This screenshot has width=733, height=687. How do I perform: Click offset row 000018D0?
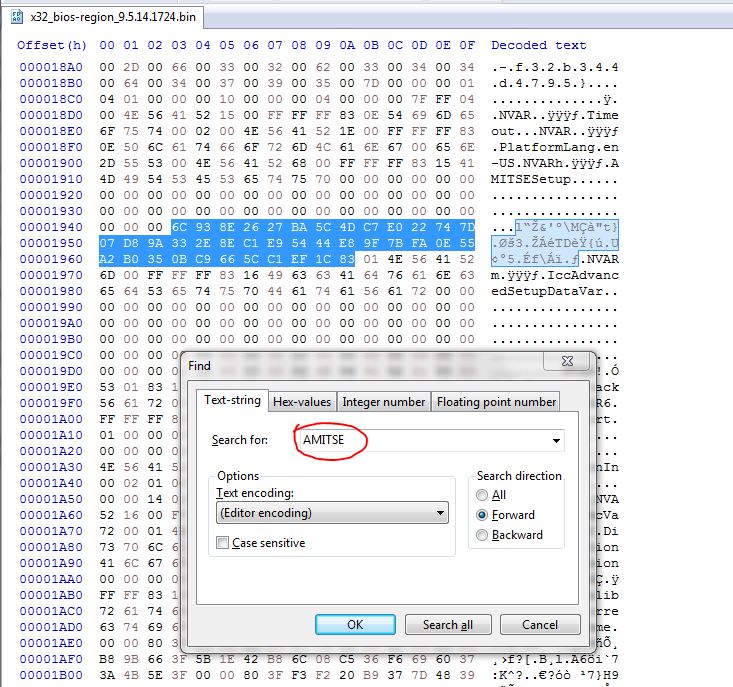coord(51,115)
